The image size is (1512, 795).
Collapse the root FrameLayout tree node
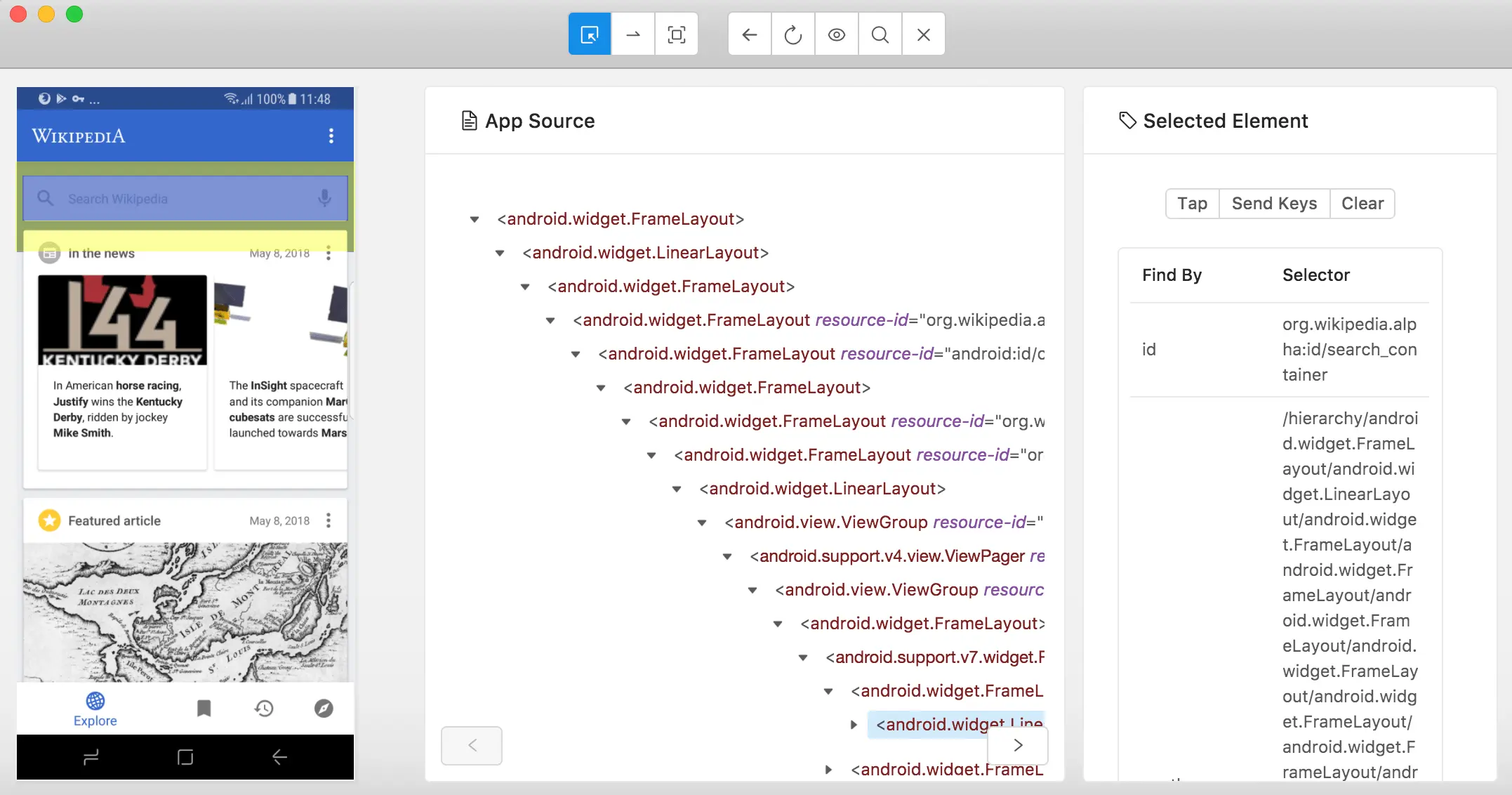point(474,219)
